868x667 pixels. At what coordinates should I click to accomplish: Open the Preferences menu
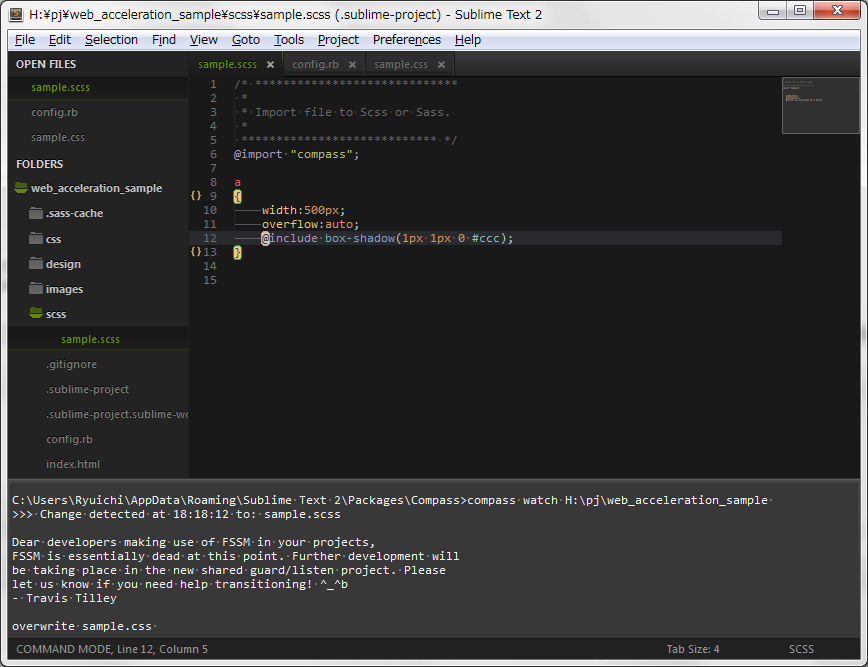coord(406,39)
